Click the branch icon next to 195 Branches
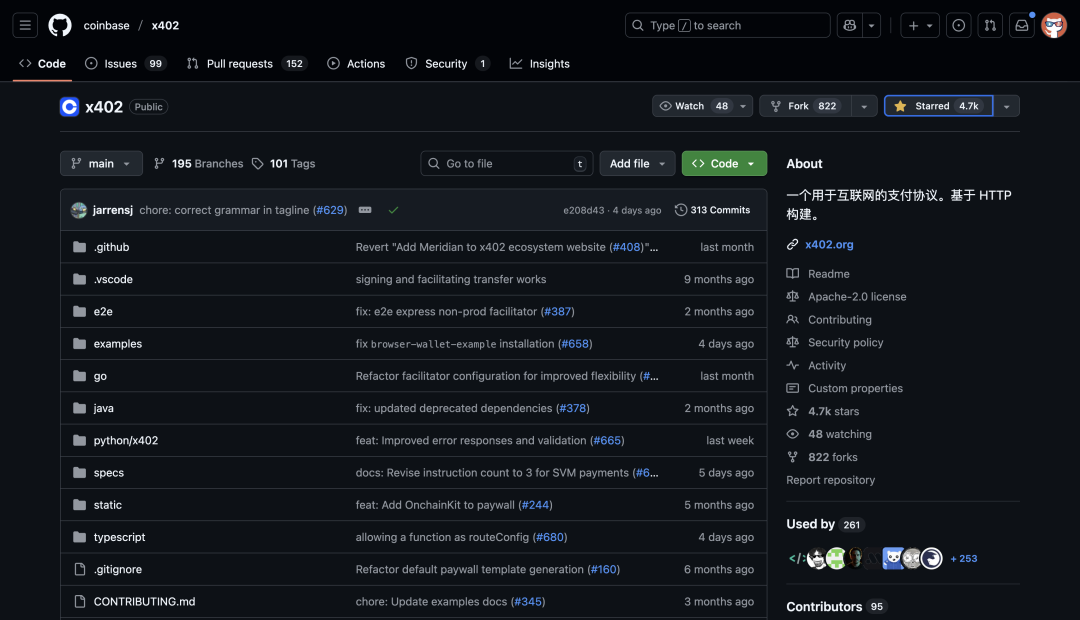 click(x=159, y=163)
